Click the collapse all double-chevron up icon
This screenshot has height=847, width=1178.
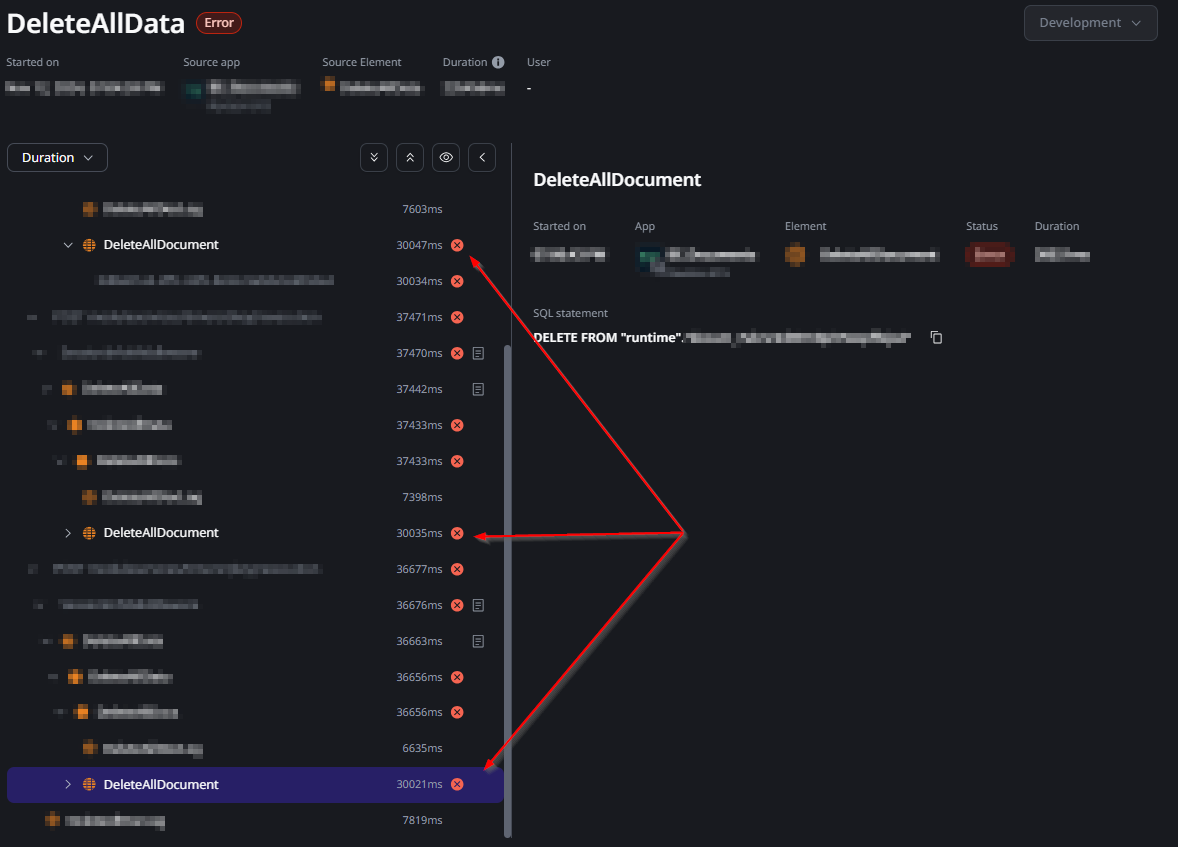tap(409, 158)
